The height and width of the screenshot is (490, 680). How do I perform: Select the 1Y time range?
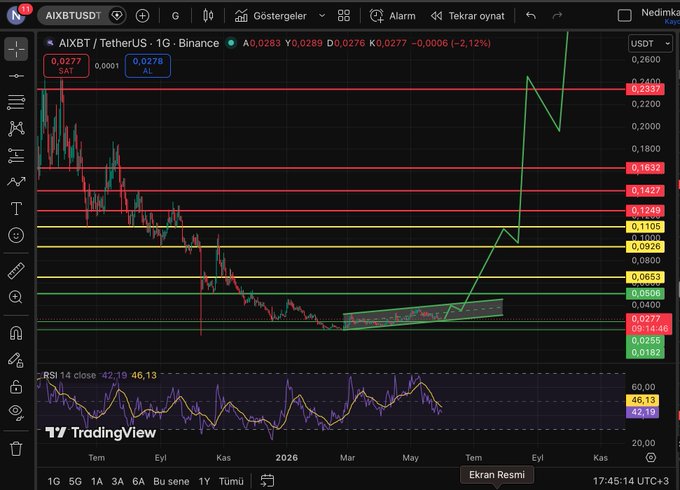[x=204, y=481]
